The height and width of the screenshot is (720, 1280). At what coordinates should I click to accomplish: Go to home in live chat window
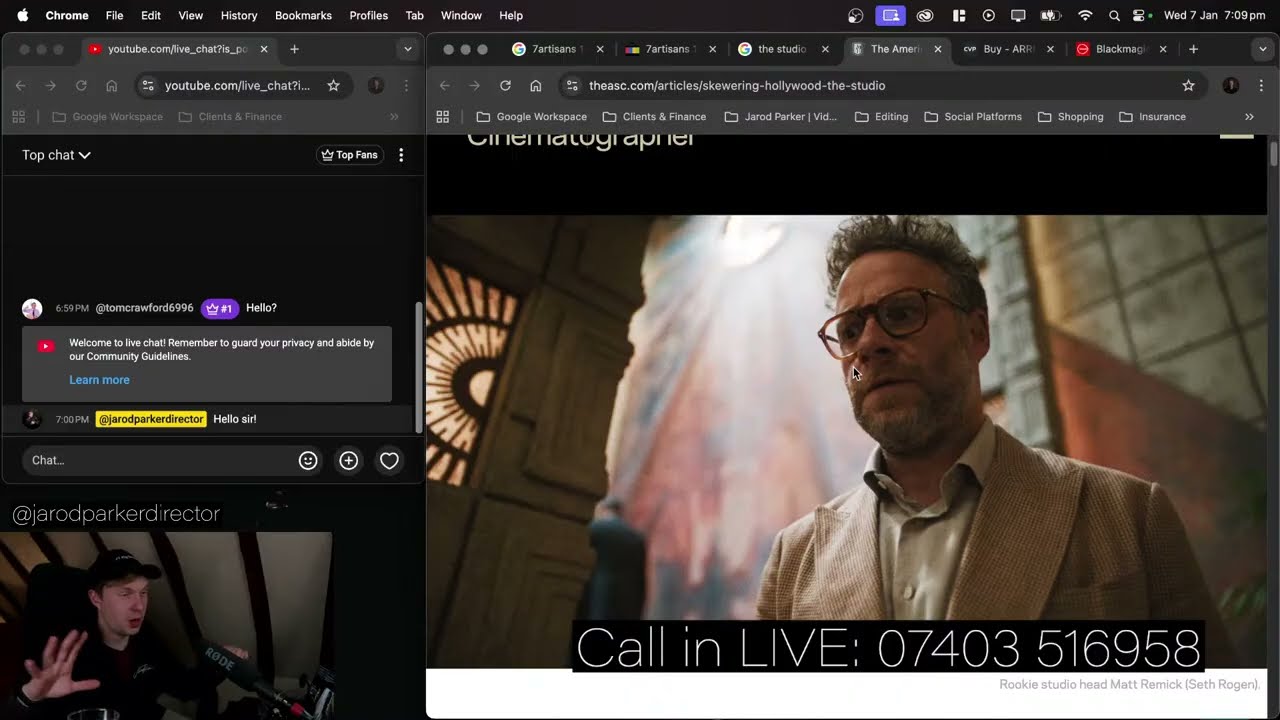click(x=111, y=86)
